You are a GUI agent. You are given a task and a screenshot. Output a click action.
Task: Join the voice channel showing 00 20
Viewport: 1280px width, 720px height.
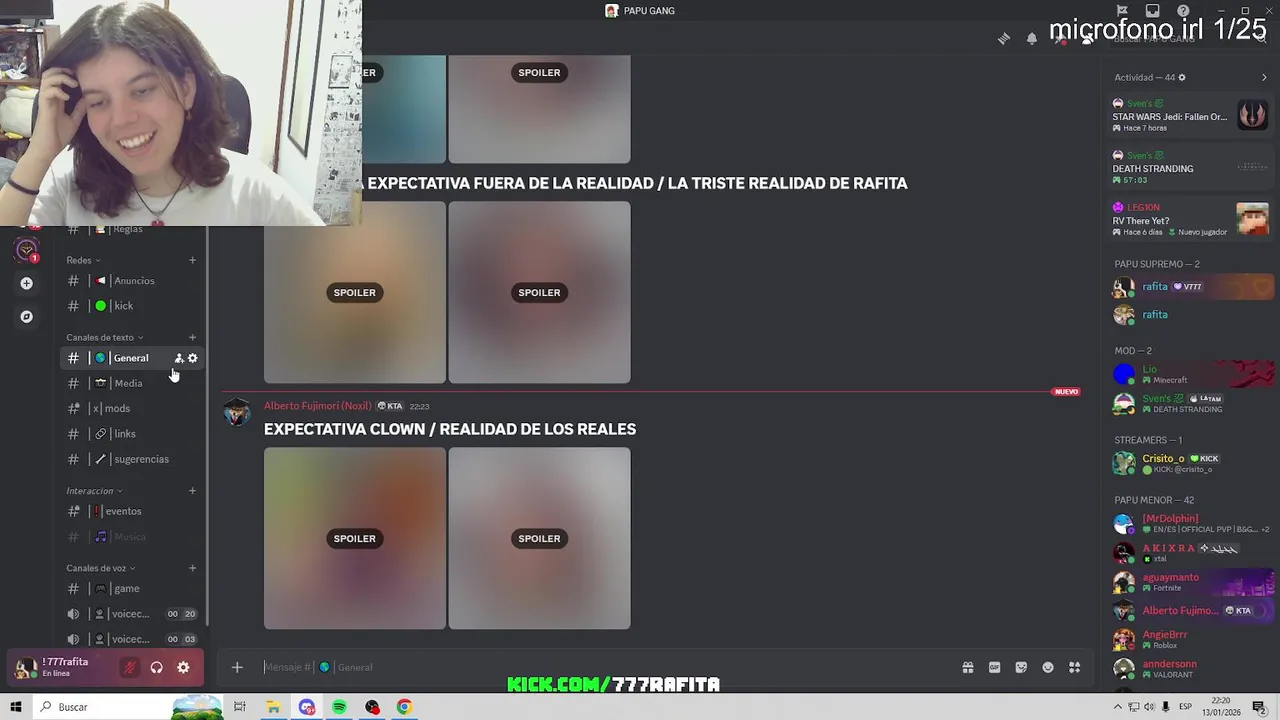coord(132,614)
